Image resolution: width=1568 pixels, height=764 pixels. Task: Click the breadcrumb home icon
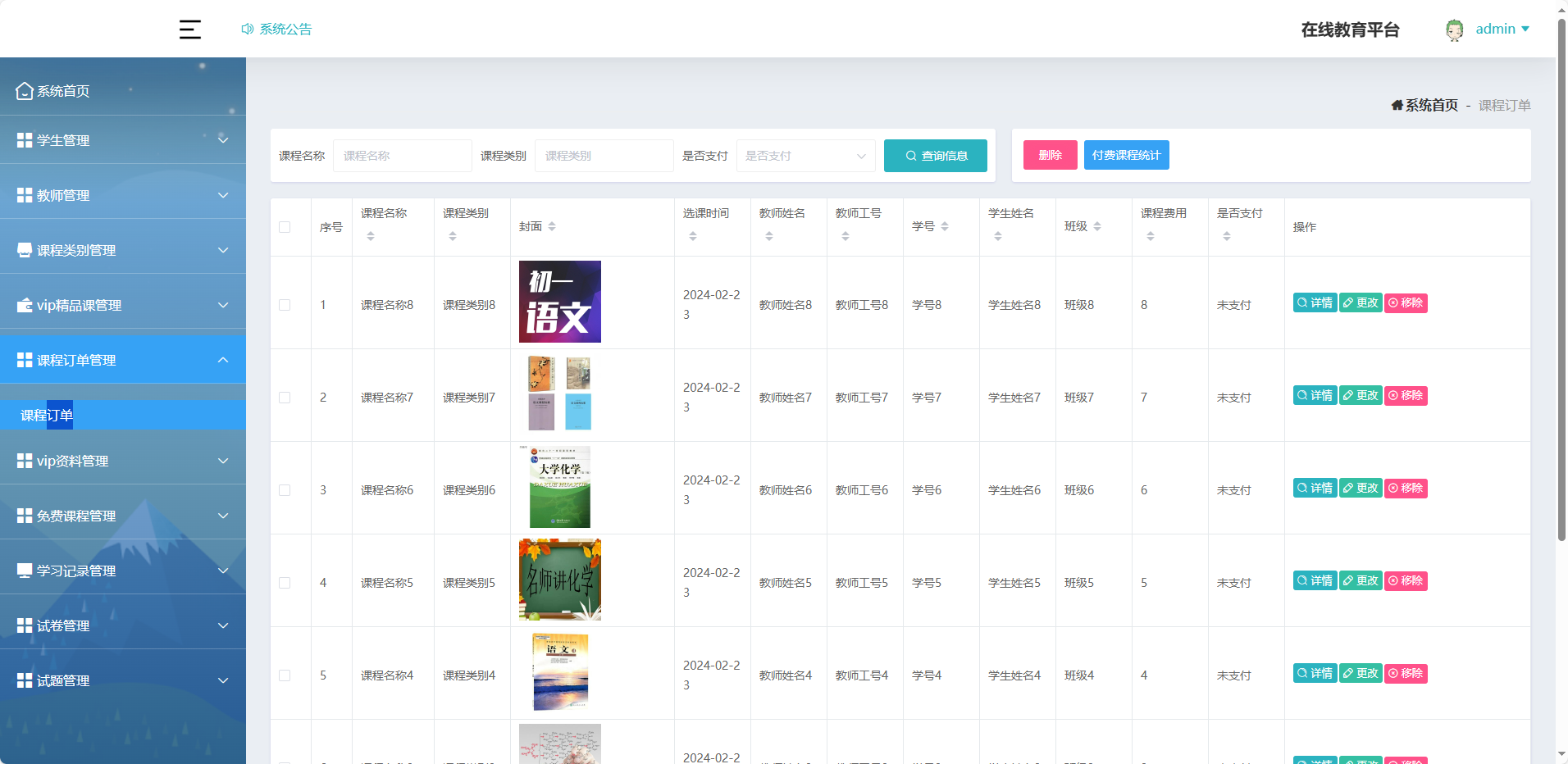point(1397,105)
